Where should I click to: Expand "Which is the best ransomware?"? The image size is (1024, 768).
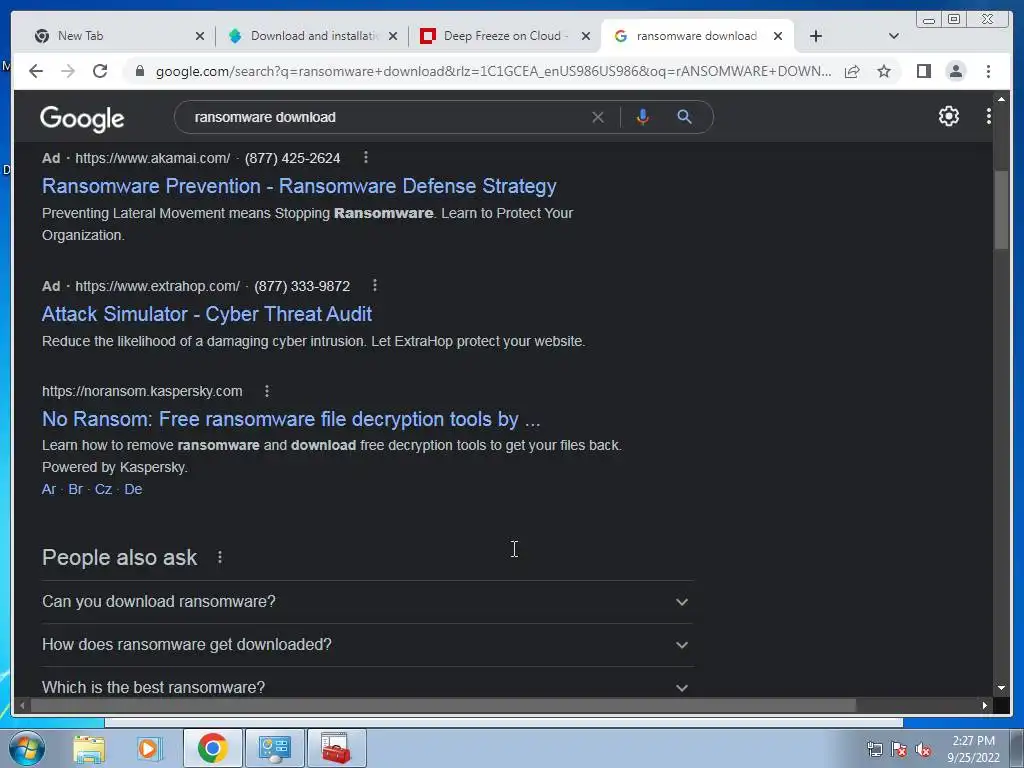(x=366, y=687)
